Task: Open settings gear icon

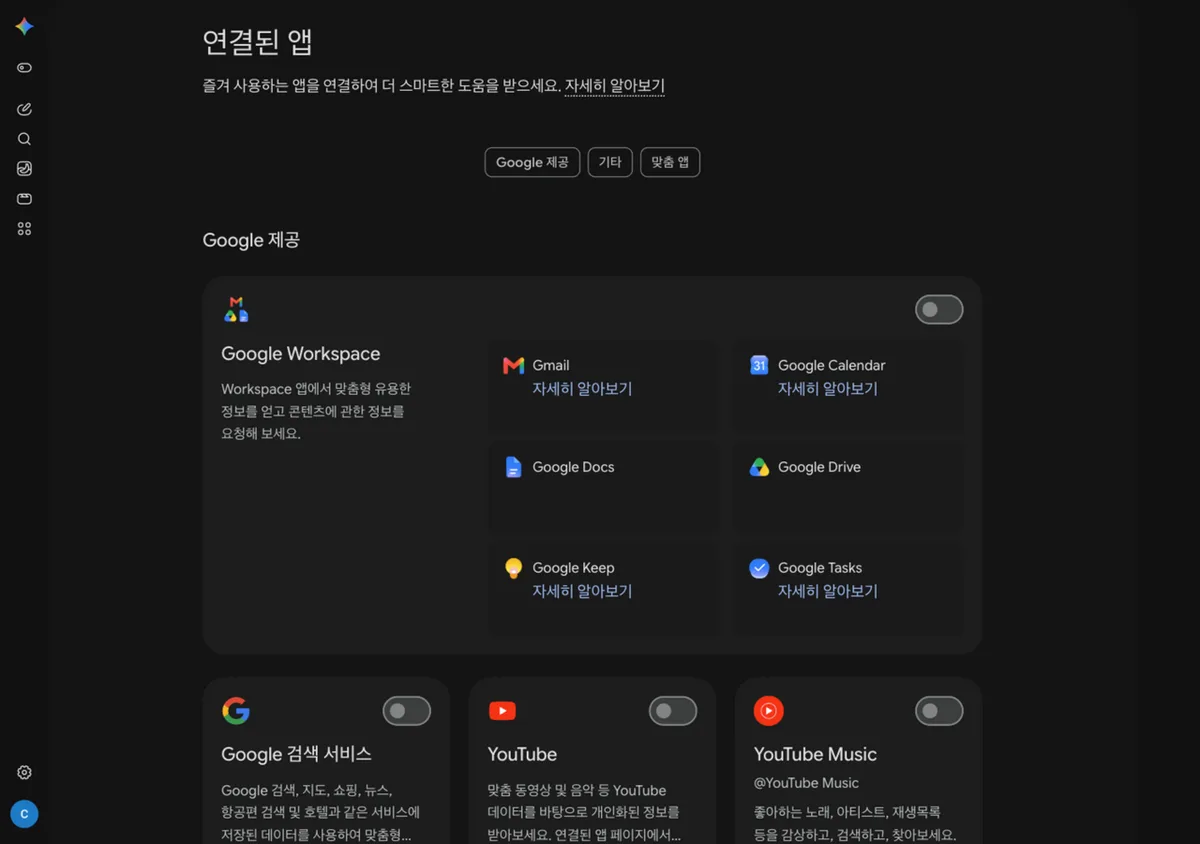Action: pyautogui.click(x=25, y=772)
